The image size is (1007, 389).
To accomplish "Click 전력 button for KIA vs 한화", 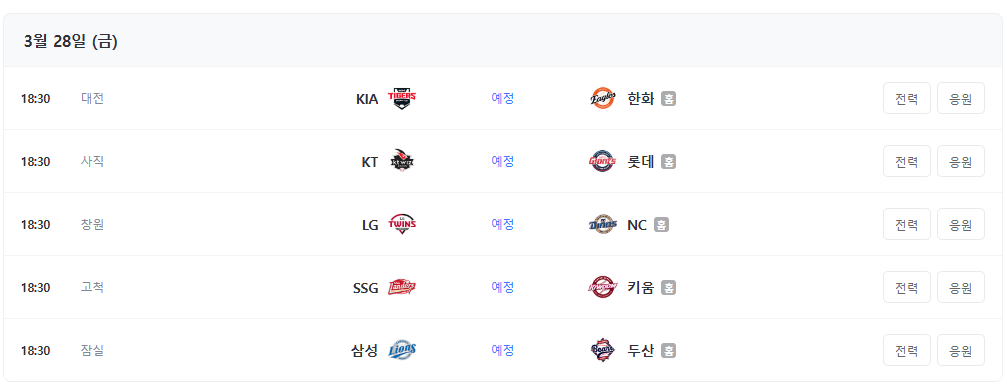I will tap(907, 98).
